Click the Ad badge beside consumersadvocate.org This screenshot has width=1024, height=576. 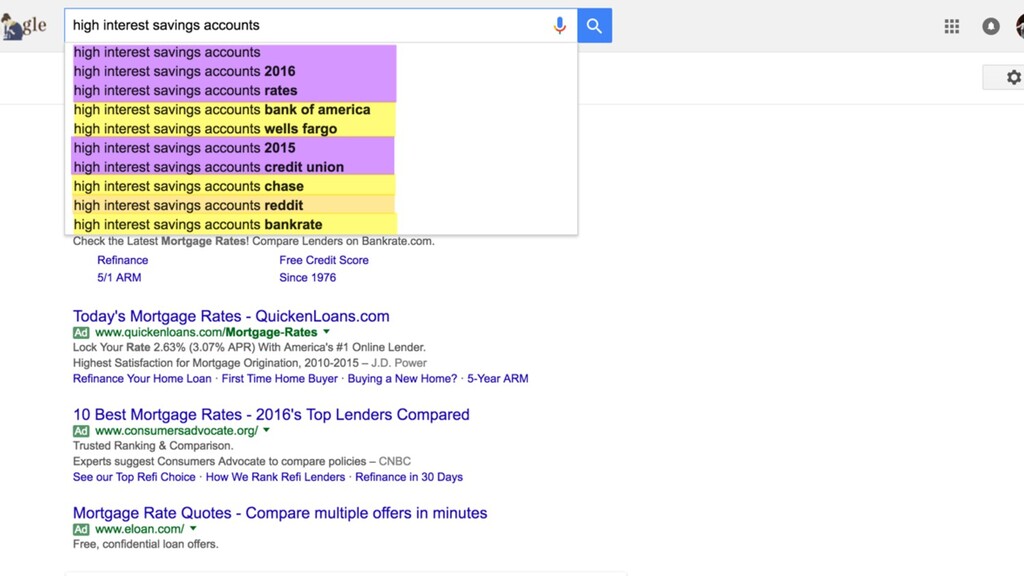pyautogui.click(x=81, y=431)
